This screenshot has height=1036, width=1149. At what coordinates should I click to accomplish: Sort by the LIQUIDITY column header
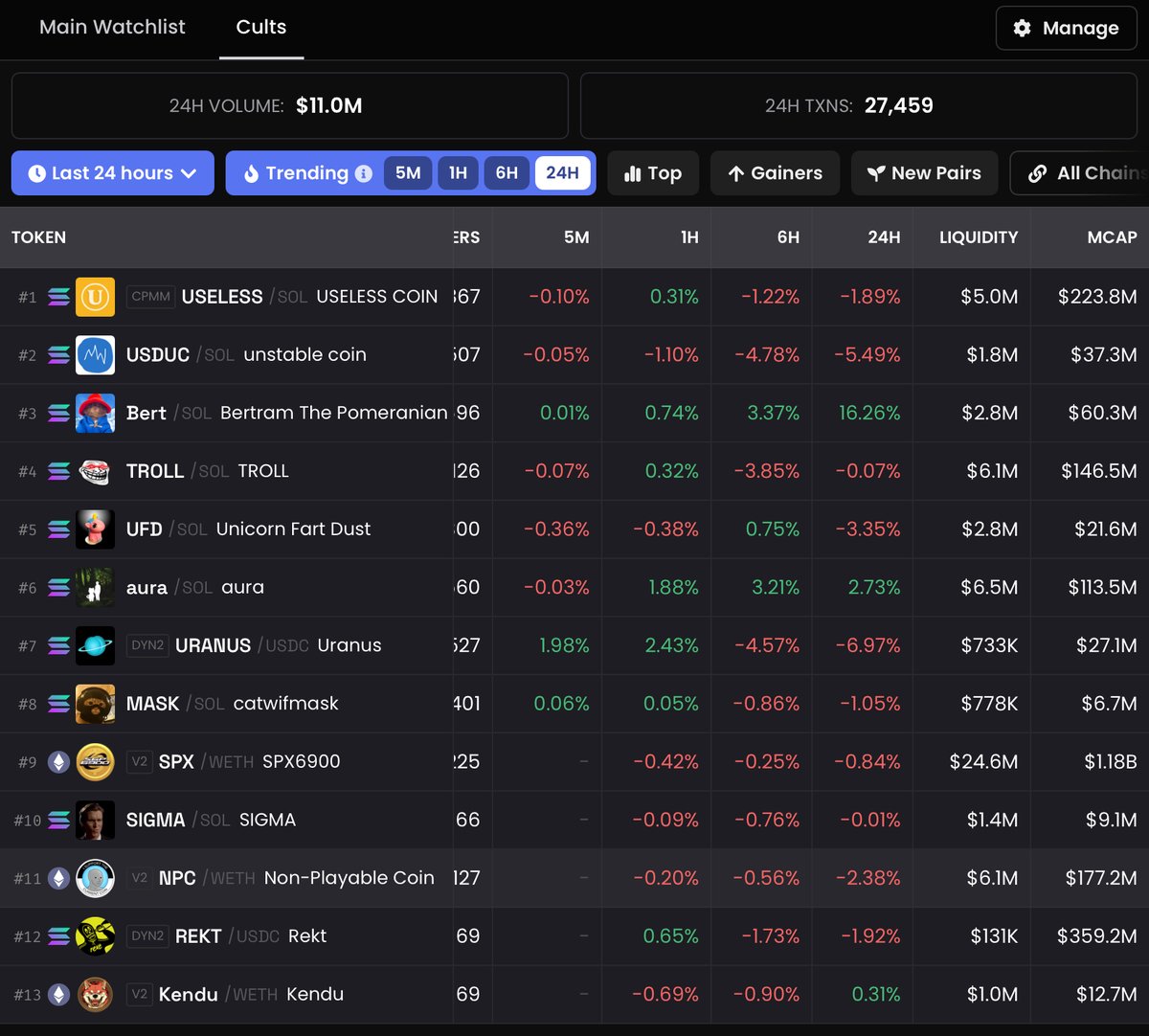979,237
